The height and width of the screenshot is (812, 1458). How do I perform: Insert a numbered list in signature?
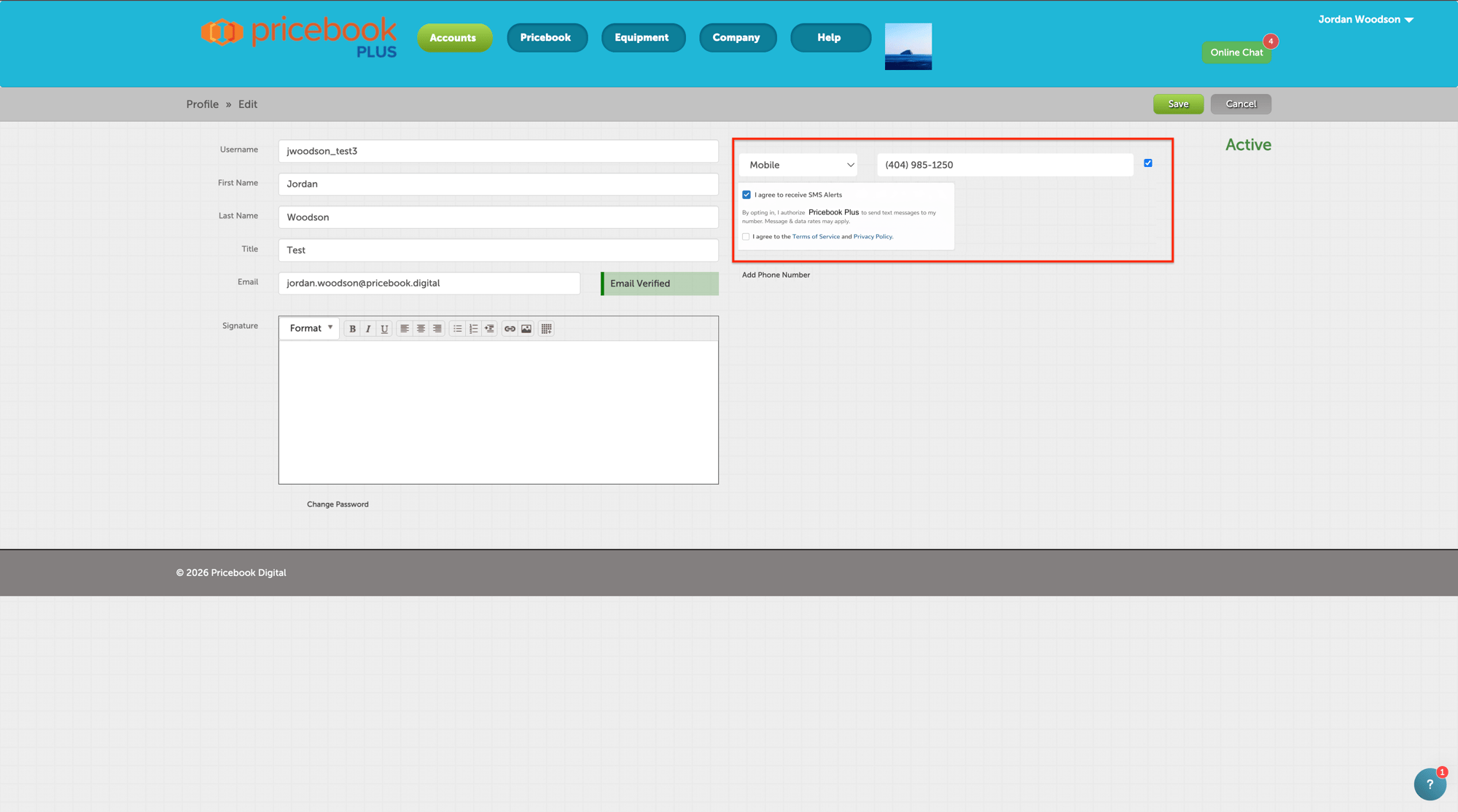tap(473, 329)
